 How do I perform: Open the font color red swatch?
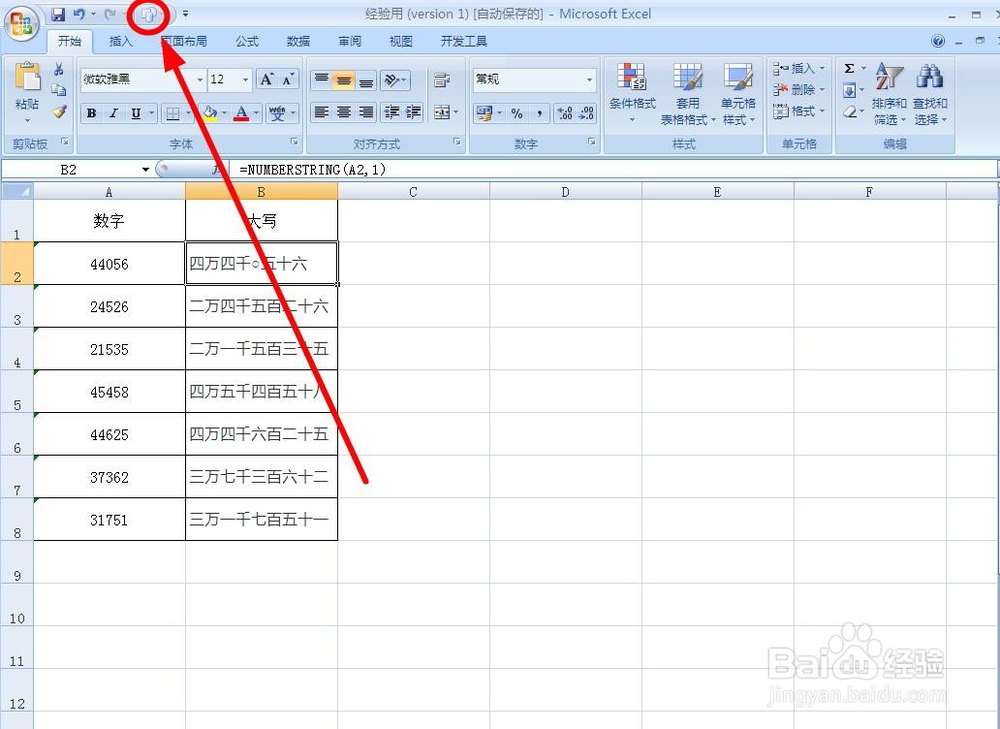(243, 113)
